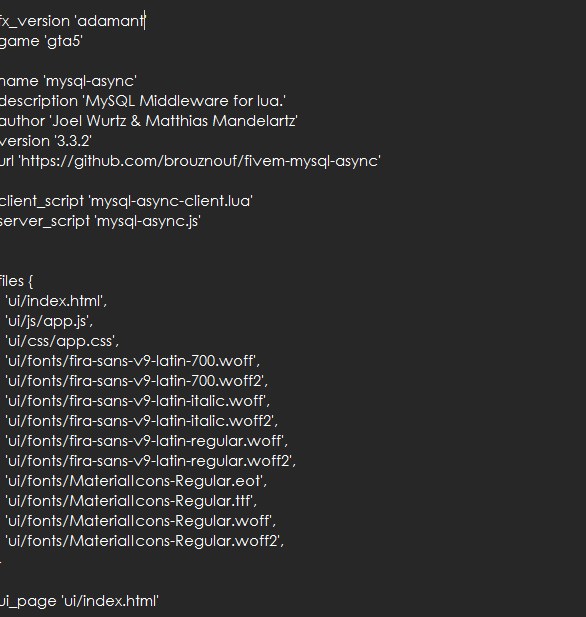Click the name 'mysql-async' line
The height and width of the screenshot is (617, 586).
click(68, 81)
